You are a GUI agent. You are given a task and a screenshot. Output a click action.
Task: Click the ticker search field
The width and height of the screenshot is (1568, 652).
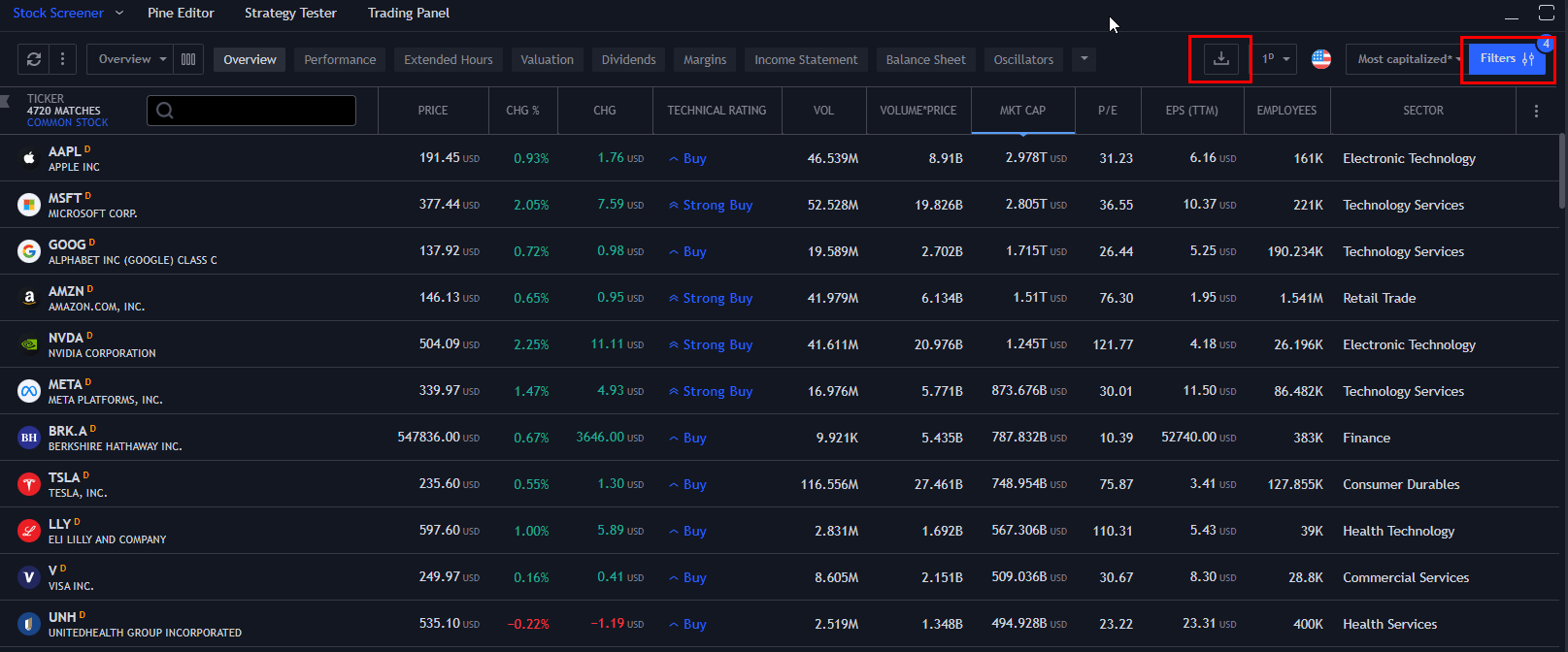tap(251, 111)
